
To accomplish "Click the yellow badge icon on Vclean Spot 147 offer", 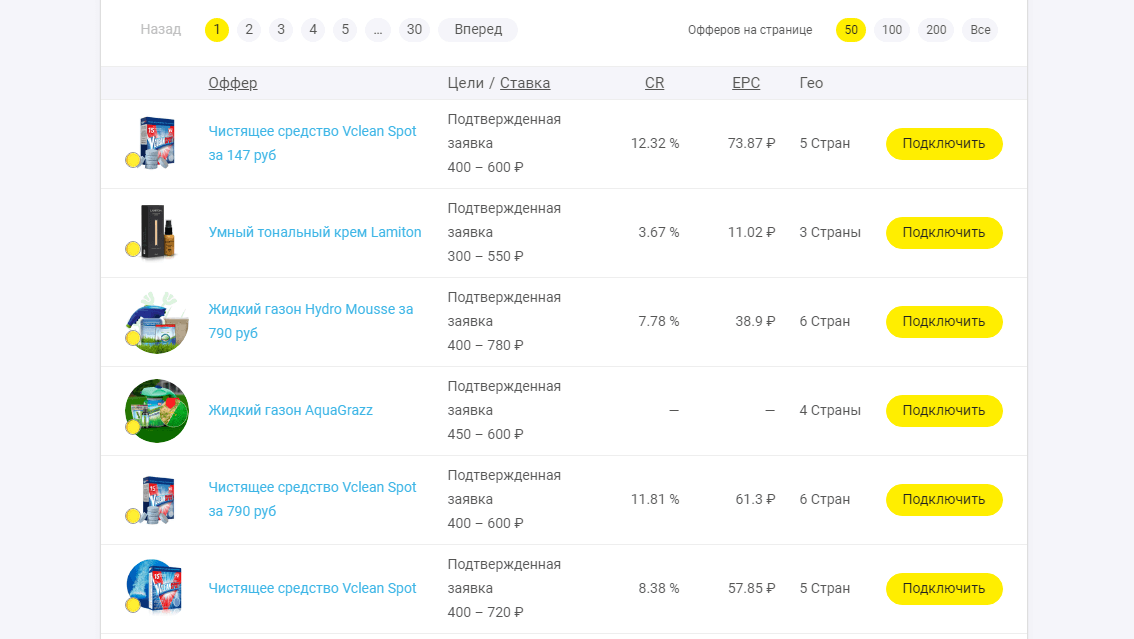I will point(133,160).
